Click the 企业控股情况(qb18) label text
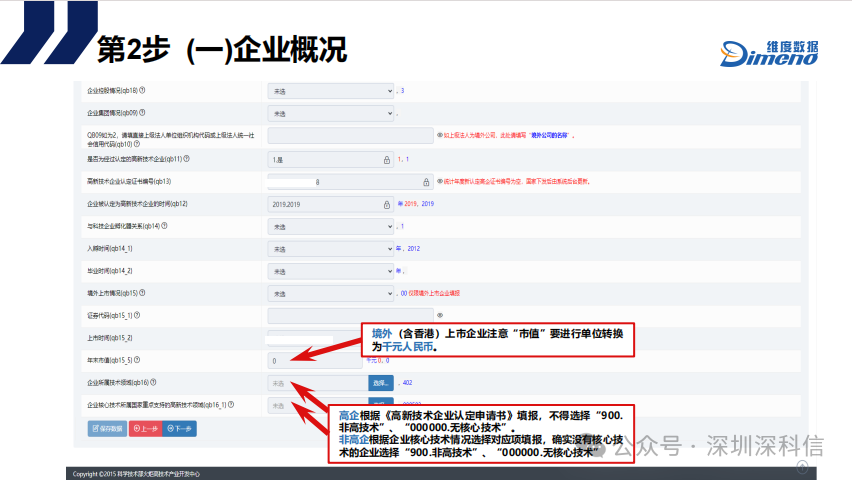Image resolution: width=852 pixels, height=480 pixels. point(112,91)
